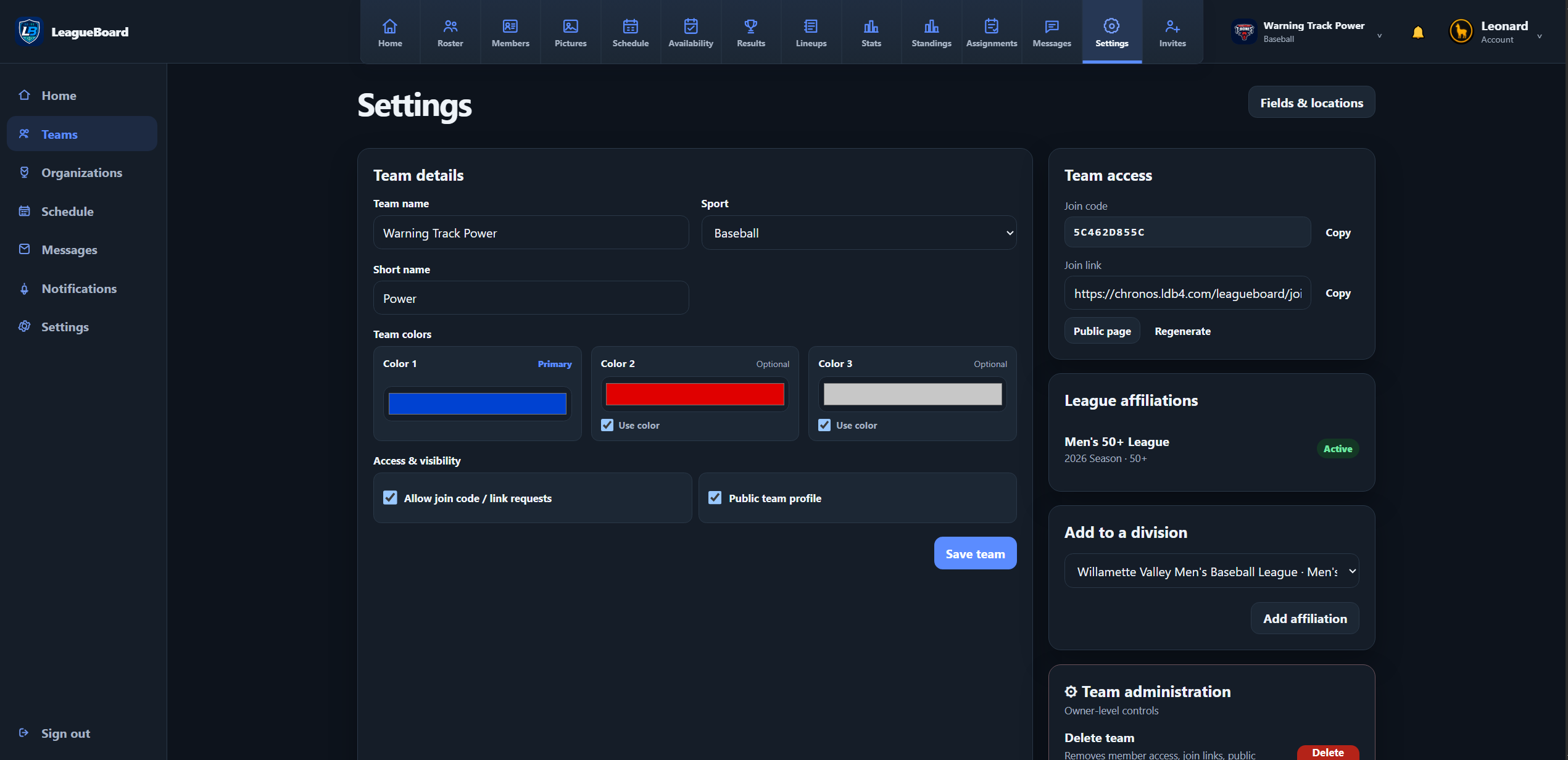Screen dimensions: 1568x760
Task: Select the Settings tab in top navigation
Action: [x=1112, y=32]
